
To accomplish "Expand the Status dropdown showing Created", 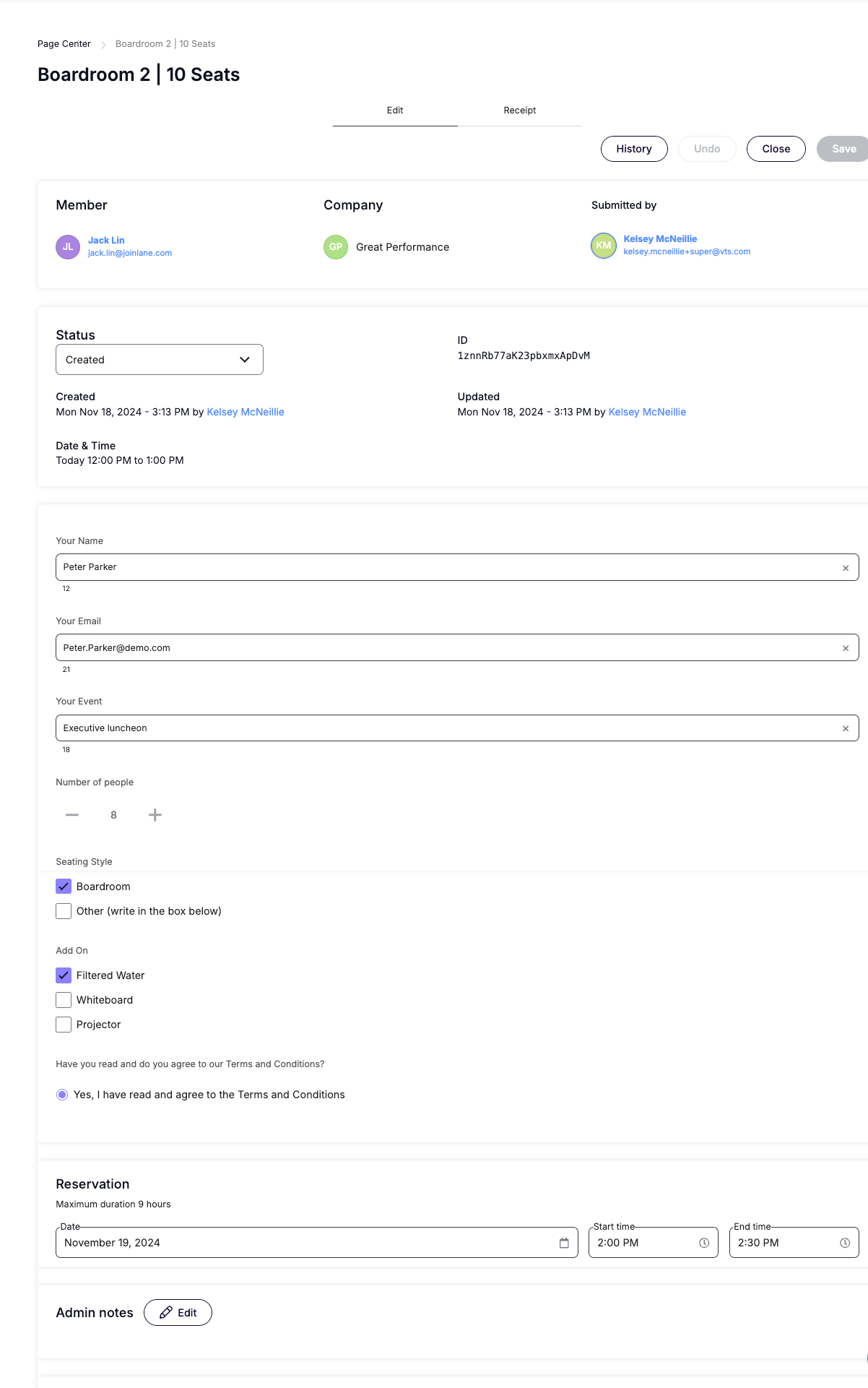I will (x=160, y=360).
